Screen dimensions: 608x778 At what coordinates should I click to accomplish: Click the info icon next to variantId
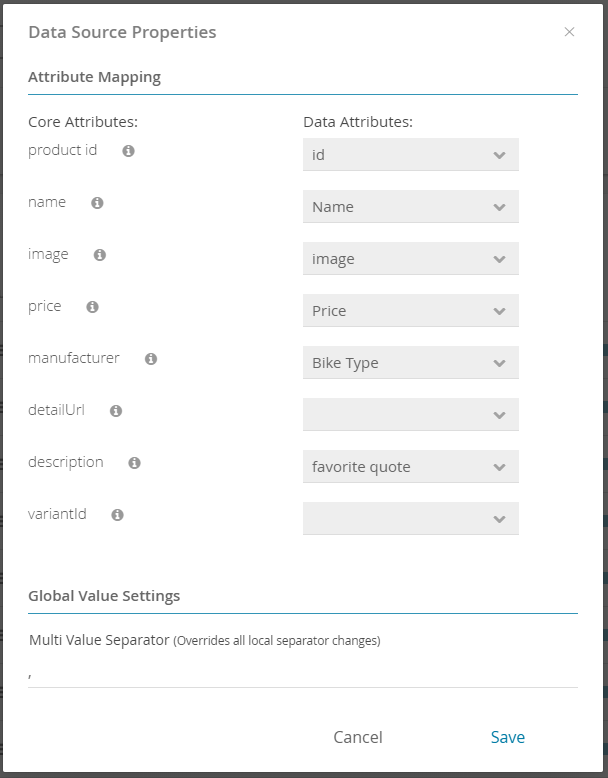click(117, 515)
